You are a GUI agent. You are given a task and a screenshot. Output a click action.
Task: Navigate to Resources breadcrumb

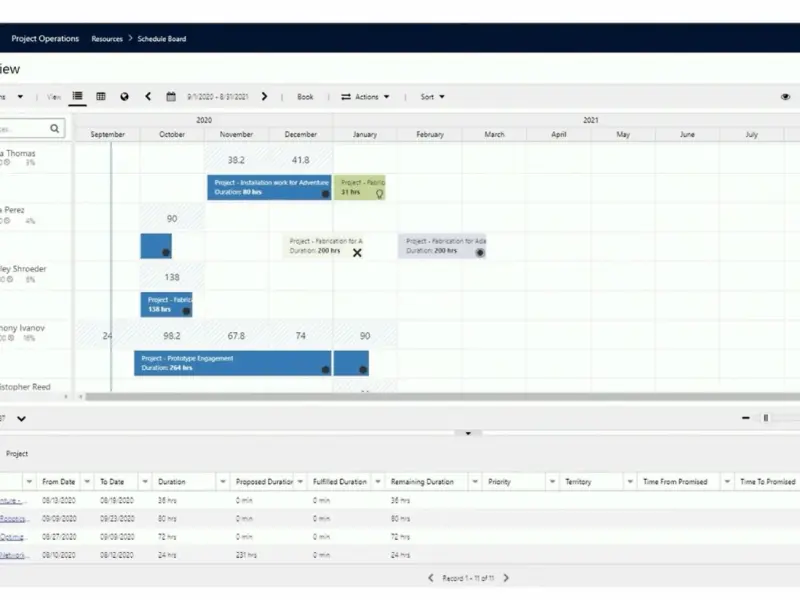[x=107, y=39]
